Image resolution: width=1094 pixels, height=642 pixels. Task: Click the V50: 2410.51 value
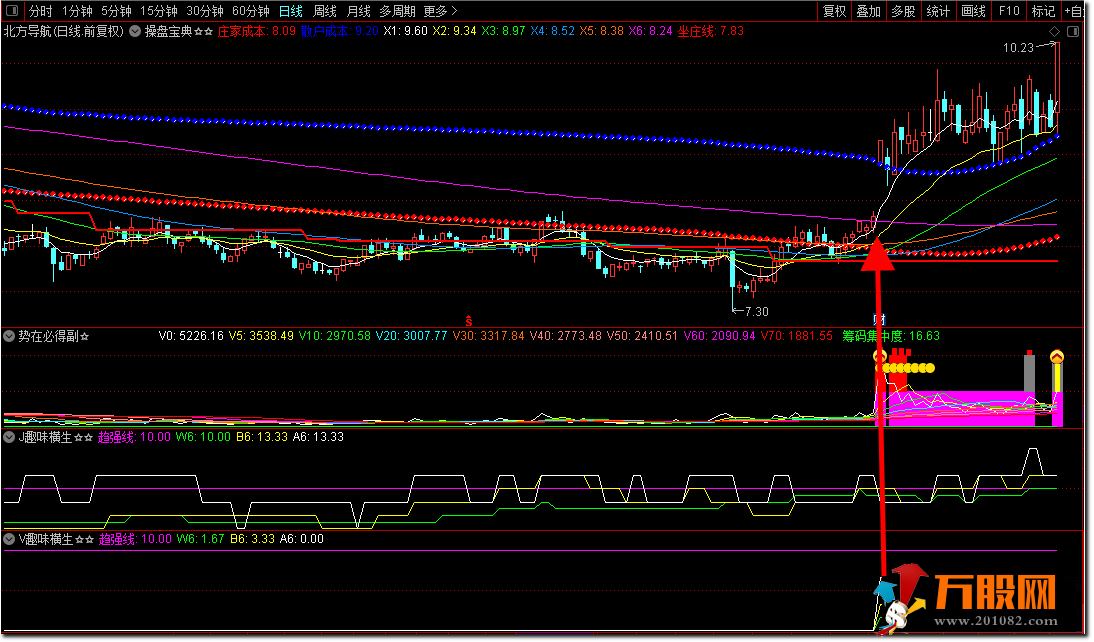642,336
